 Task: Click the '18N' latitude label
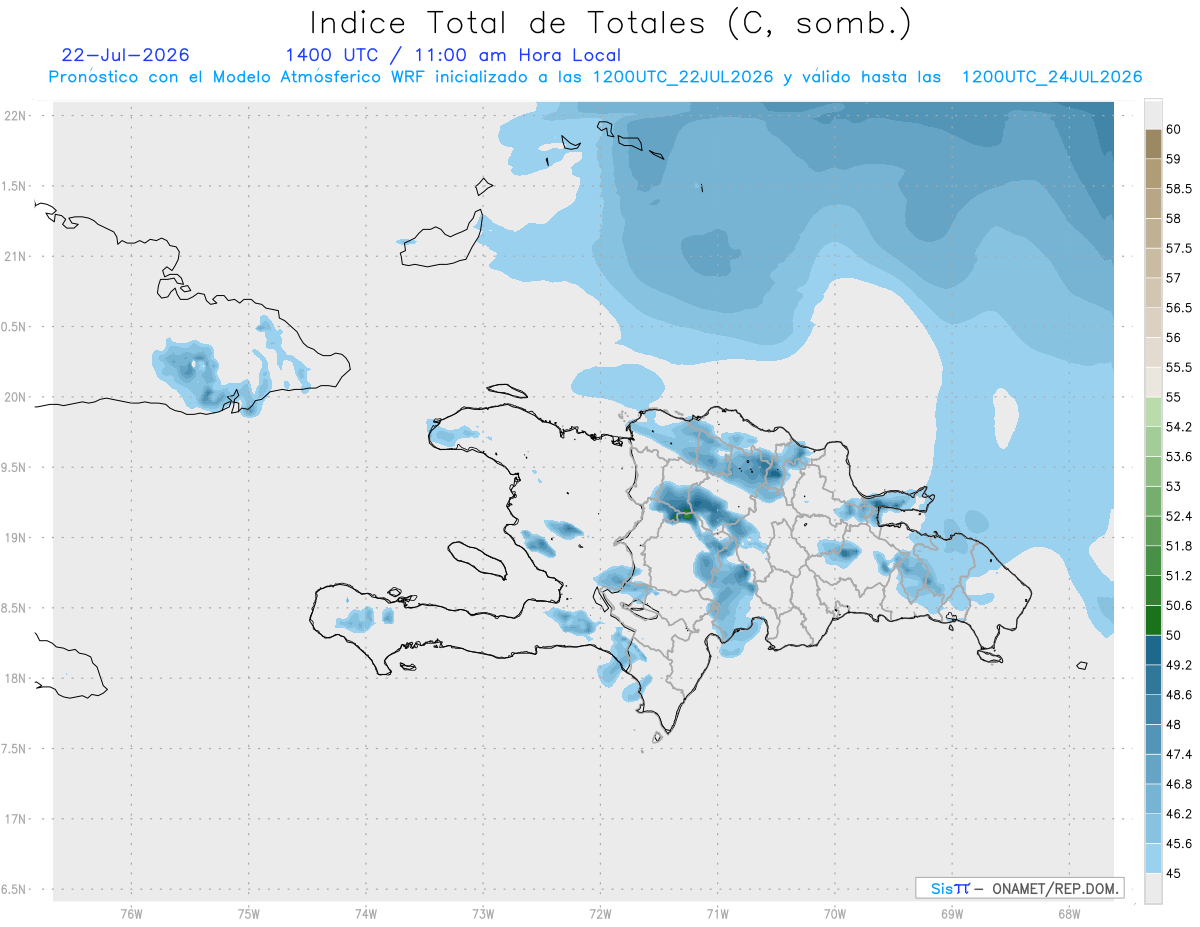14,678
